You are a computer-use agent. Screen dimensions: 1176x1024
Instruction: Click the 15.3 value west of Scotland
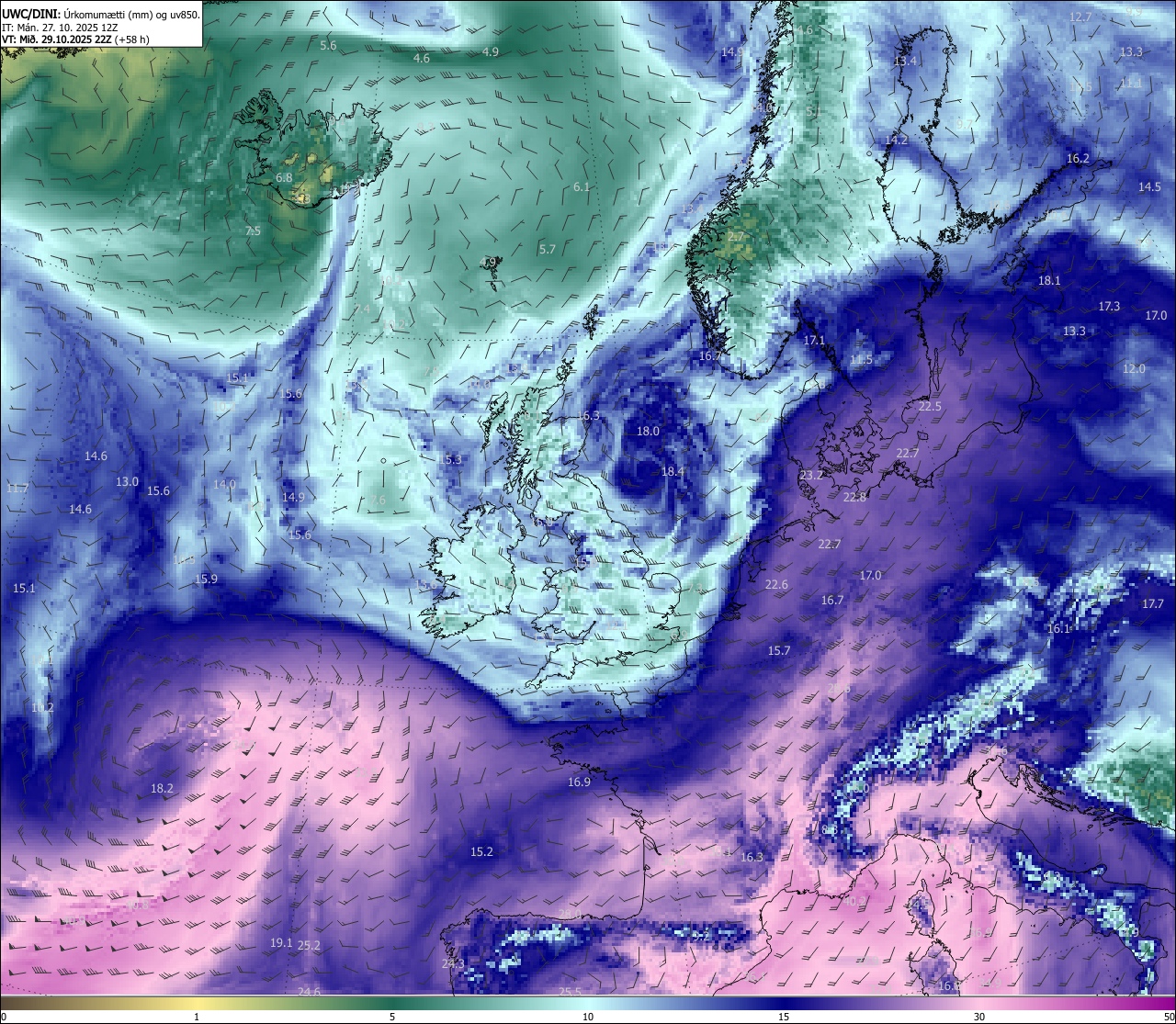coord(450,460)
